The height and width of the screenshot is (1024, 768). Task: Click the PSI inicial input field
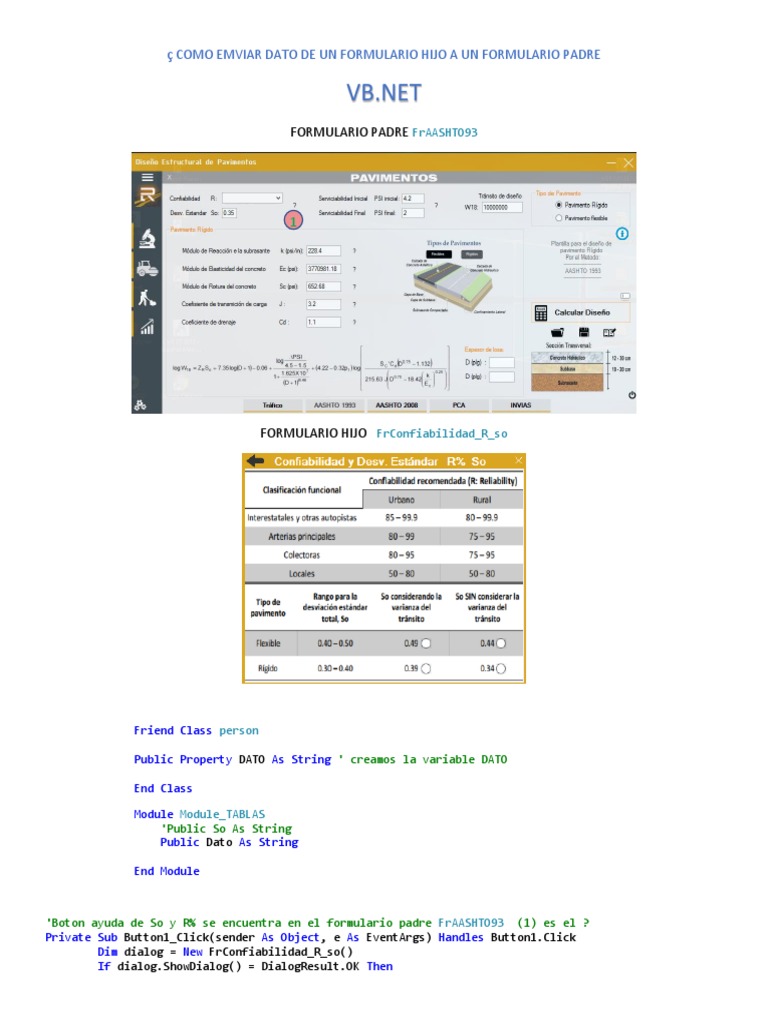click(x=413, y=199)
